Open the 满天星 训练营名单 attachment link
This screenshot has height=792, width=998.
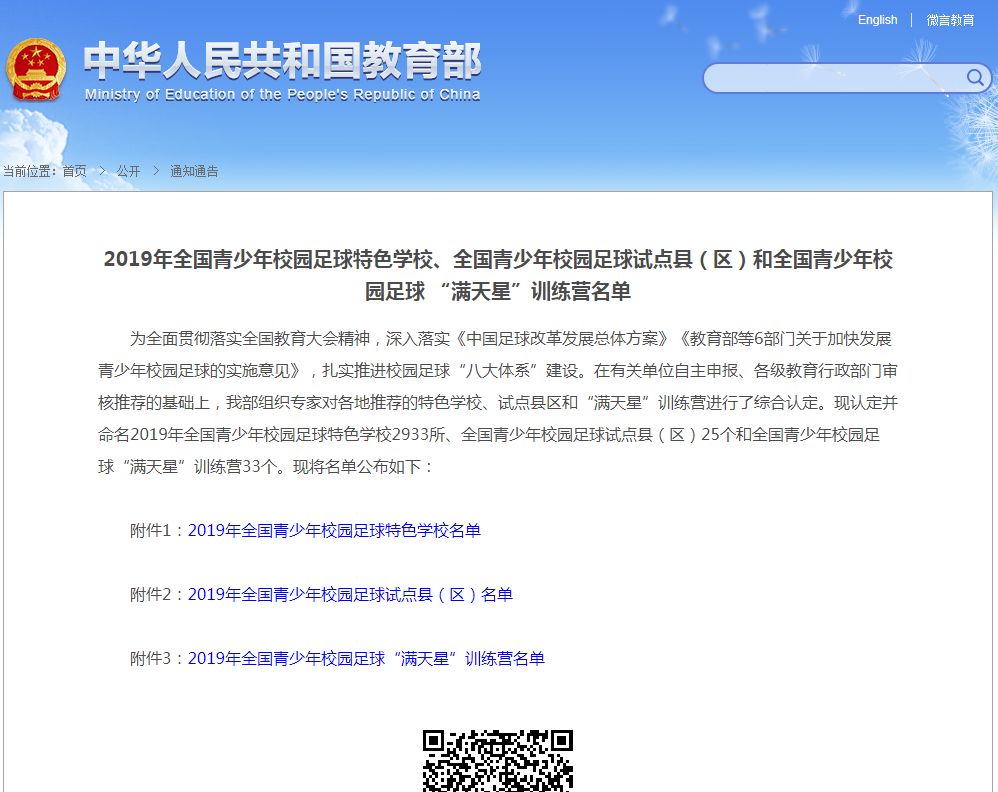[x=368, y=659]
